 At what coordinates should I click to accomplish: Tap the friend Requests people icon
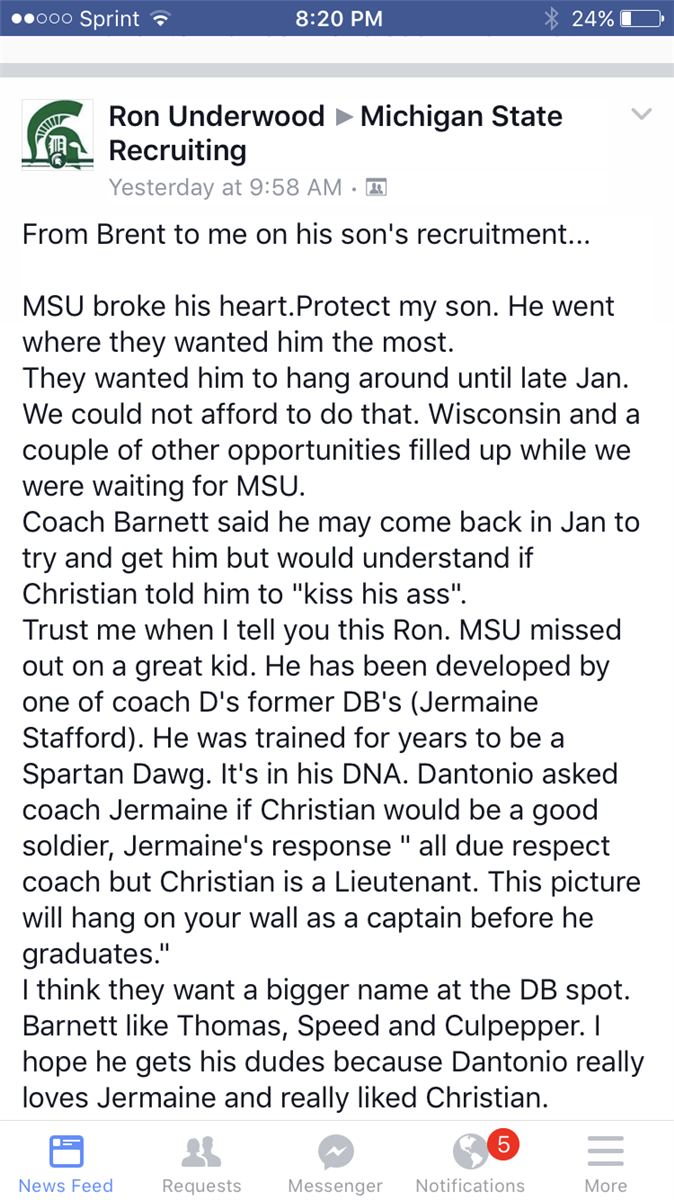tap(201, 1152)
